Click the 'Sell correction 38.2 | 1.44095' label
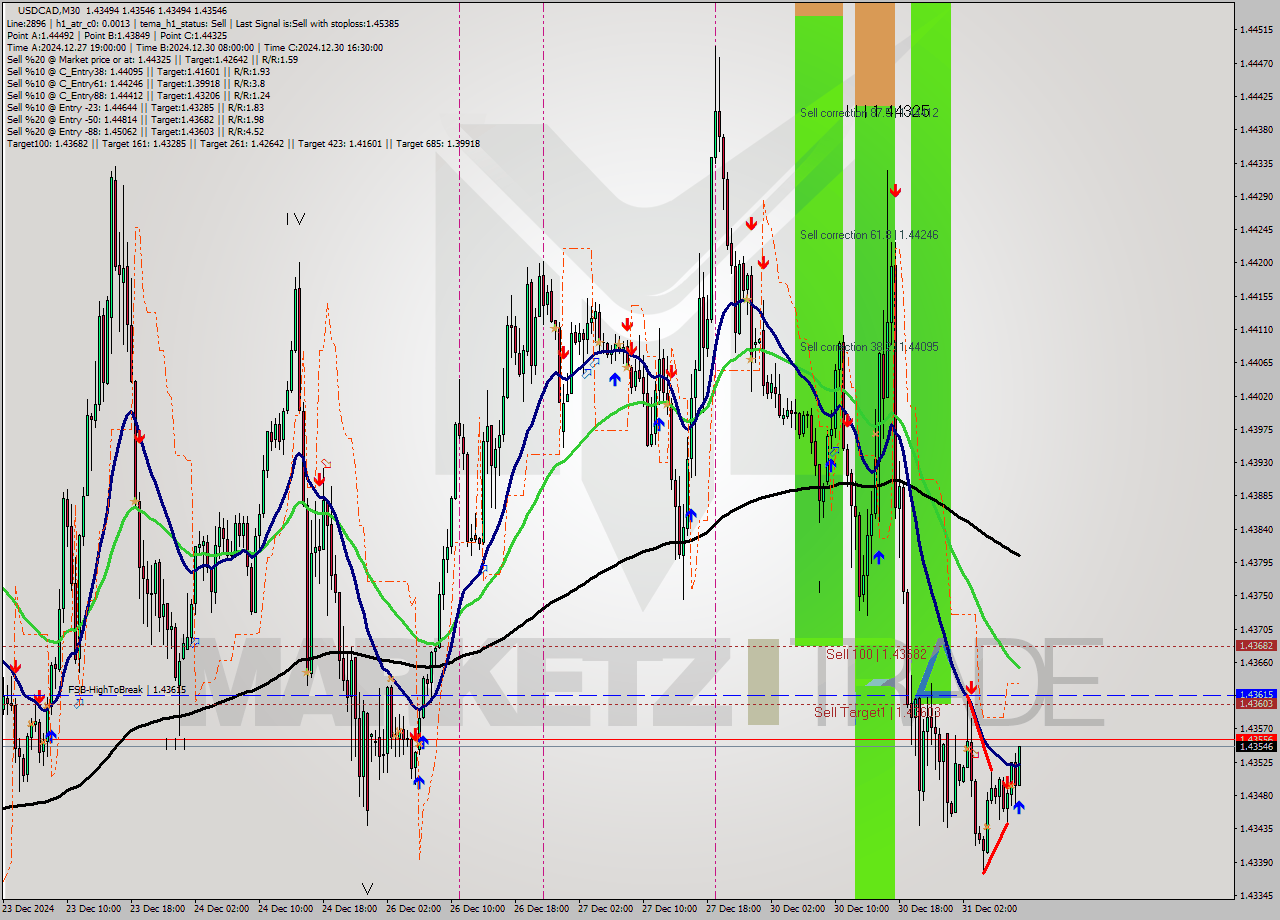Image resolution: width=1280 pixels, height=920 pixels. [869, 347]
